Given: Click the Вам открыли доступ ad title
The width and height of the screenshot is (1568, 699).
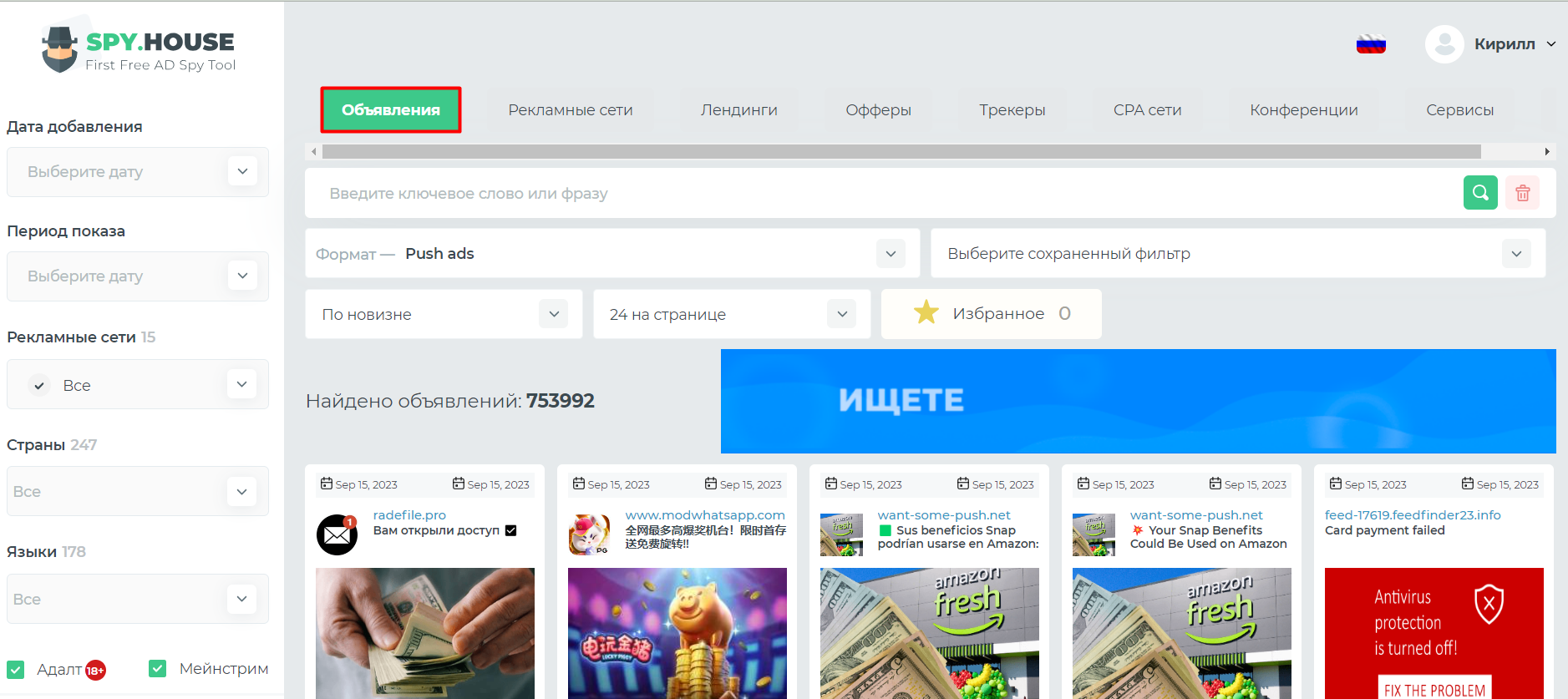Looking at the screenshot, I should tap(444, 530).
